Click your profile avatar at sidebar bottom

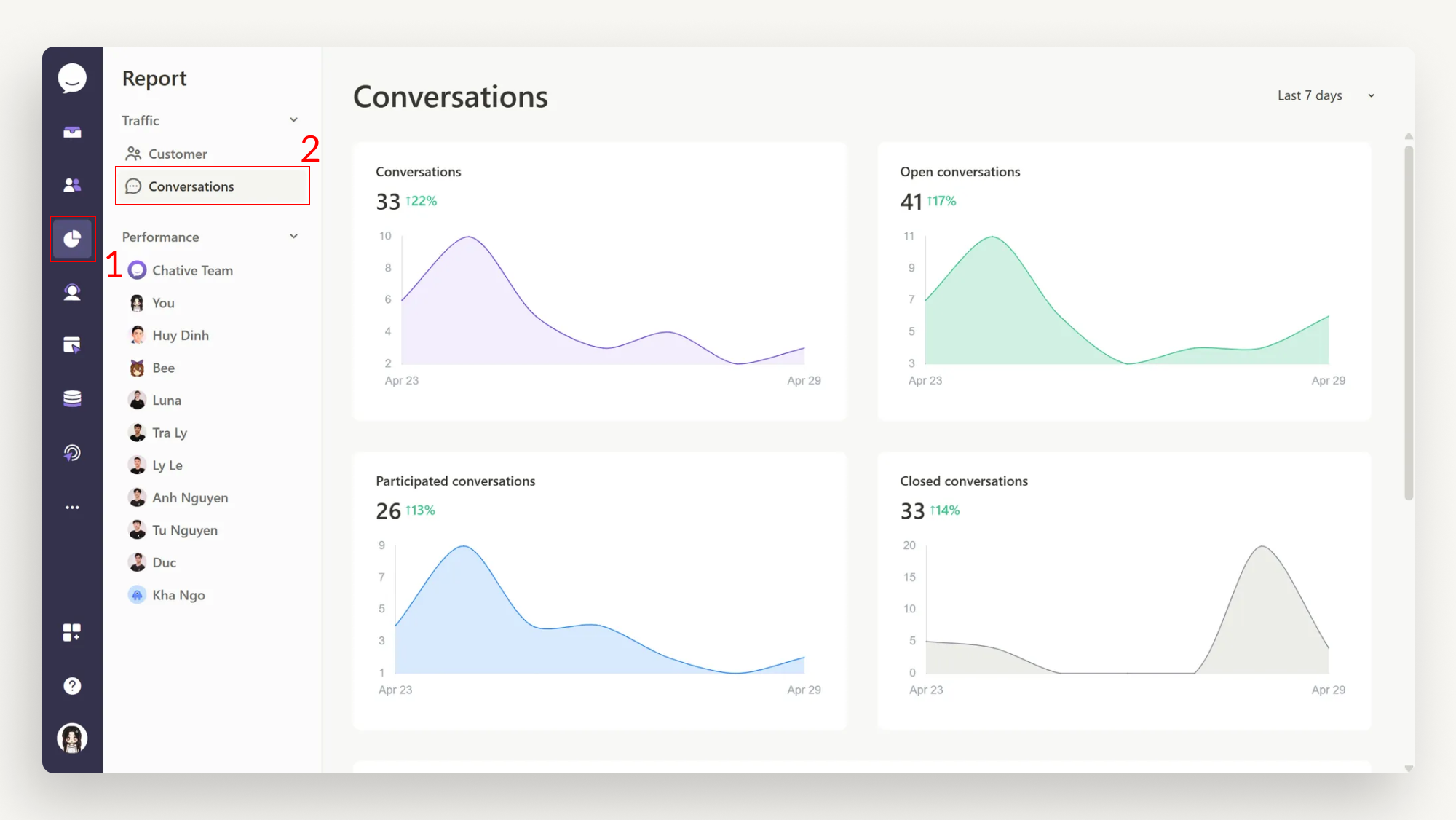click(x=72, y=738)
